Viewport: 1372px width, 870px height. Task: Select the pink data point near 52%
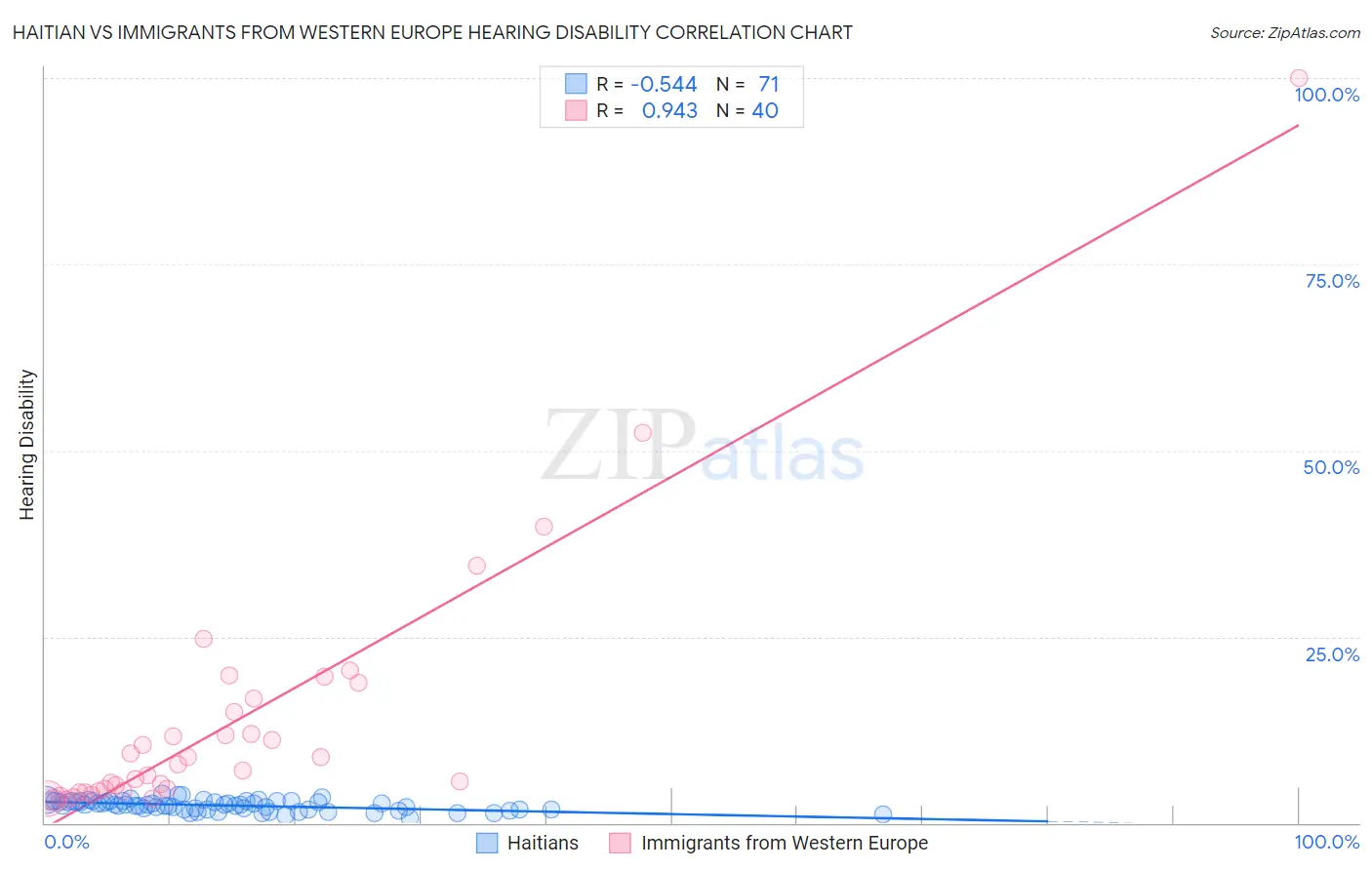(x=642, y=433)
